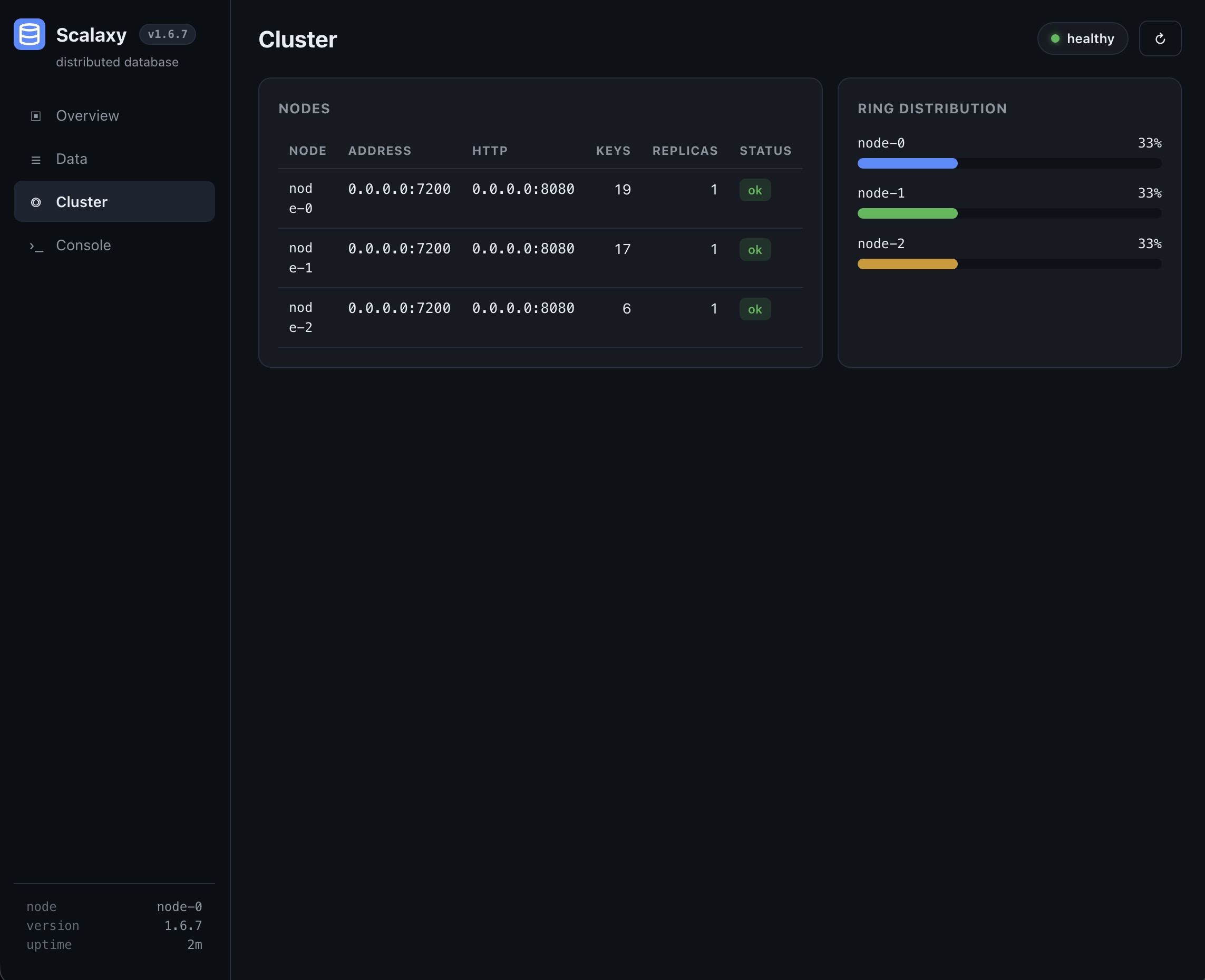Click the Overview sidebar icon

[35, 116]
